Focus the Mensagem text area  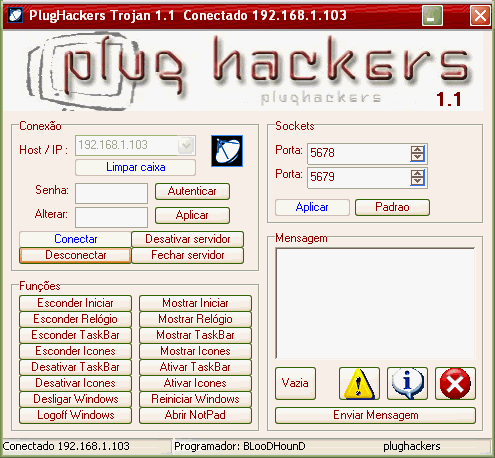(x=375, y=303)
